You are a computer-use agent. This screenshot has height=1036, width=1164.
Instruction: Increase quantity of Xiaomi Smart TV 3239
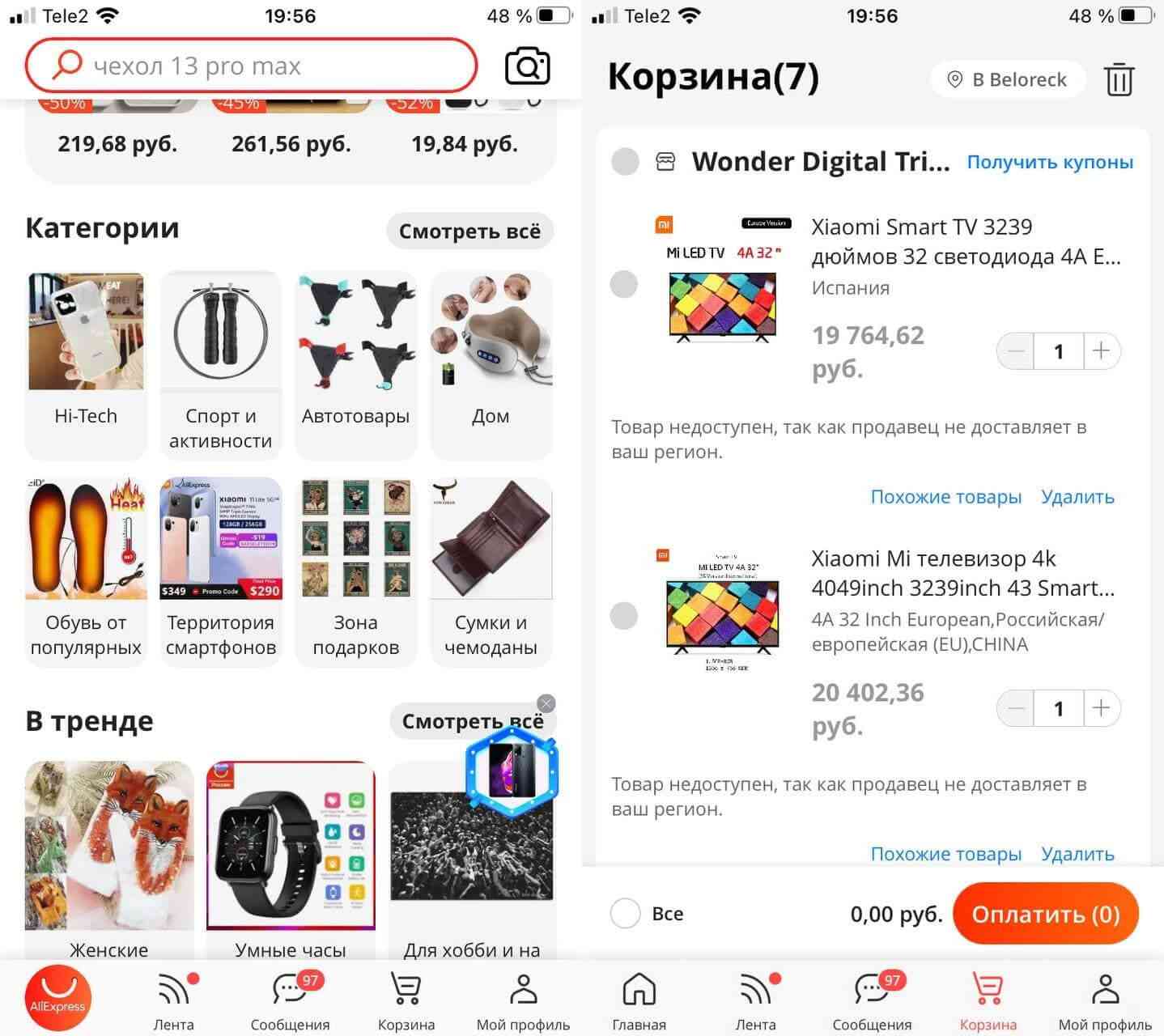(1101, 351)
